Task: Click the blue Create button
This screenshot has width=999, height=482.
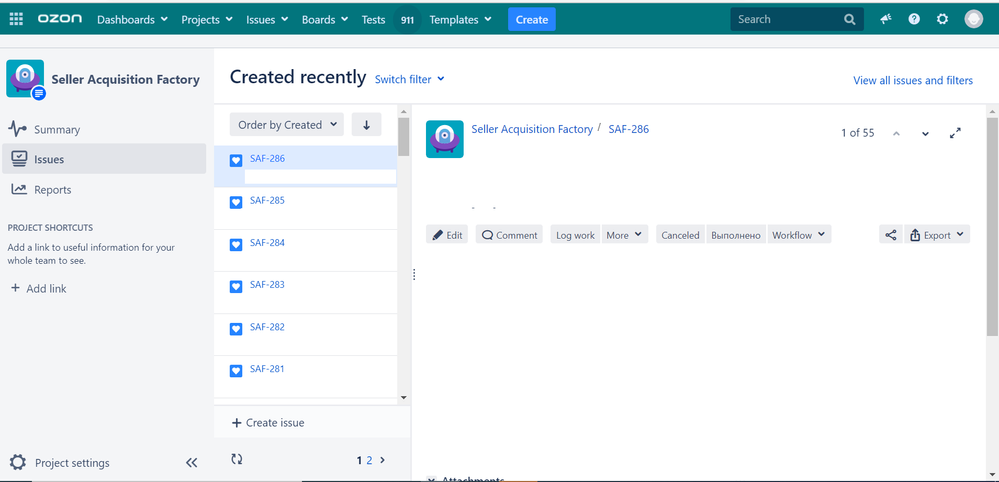Action: (x=532, y=20)
